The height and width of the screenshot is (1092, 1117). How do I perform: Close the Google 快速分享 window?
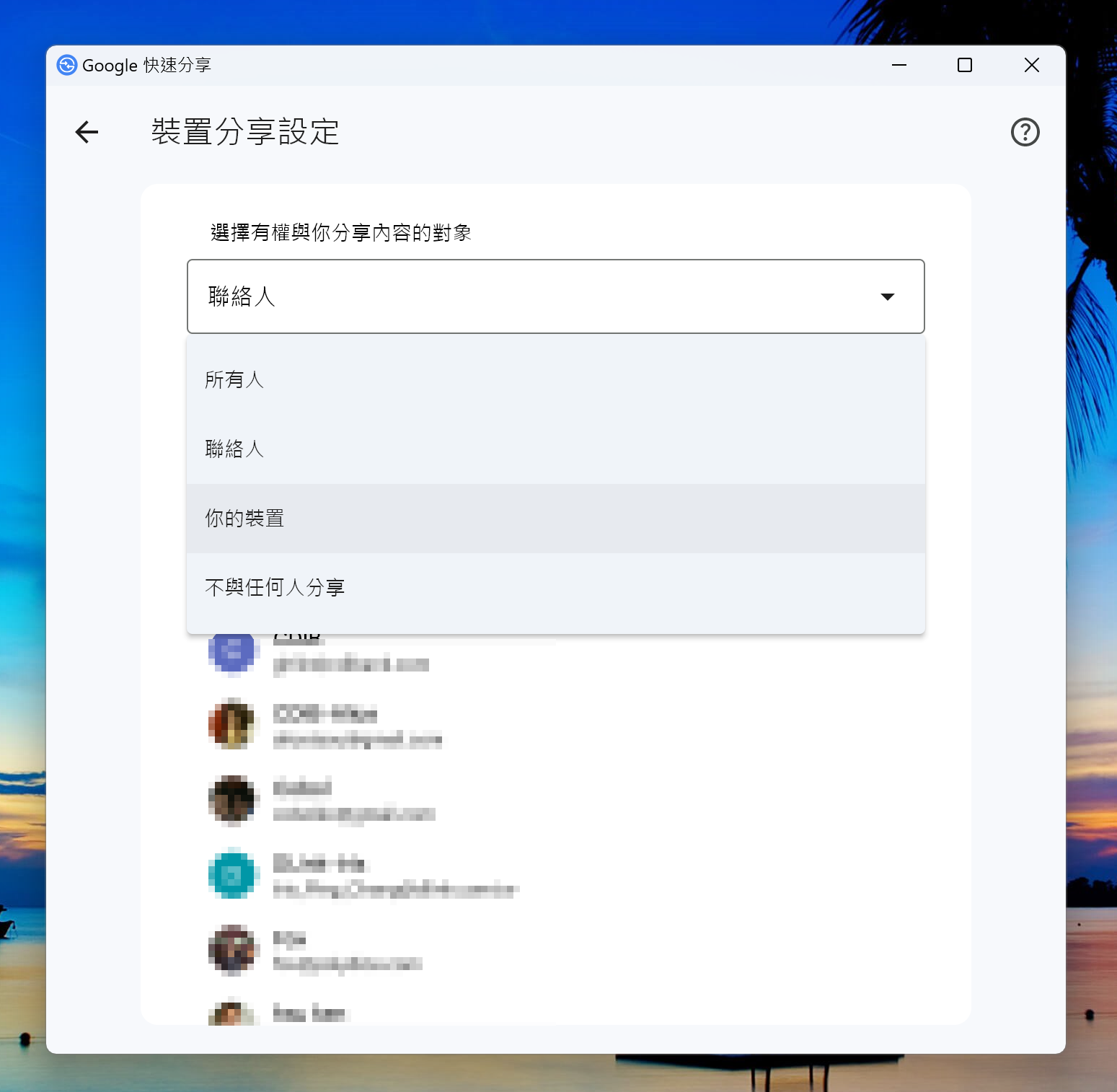coord(1032,65)
